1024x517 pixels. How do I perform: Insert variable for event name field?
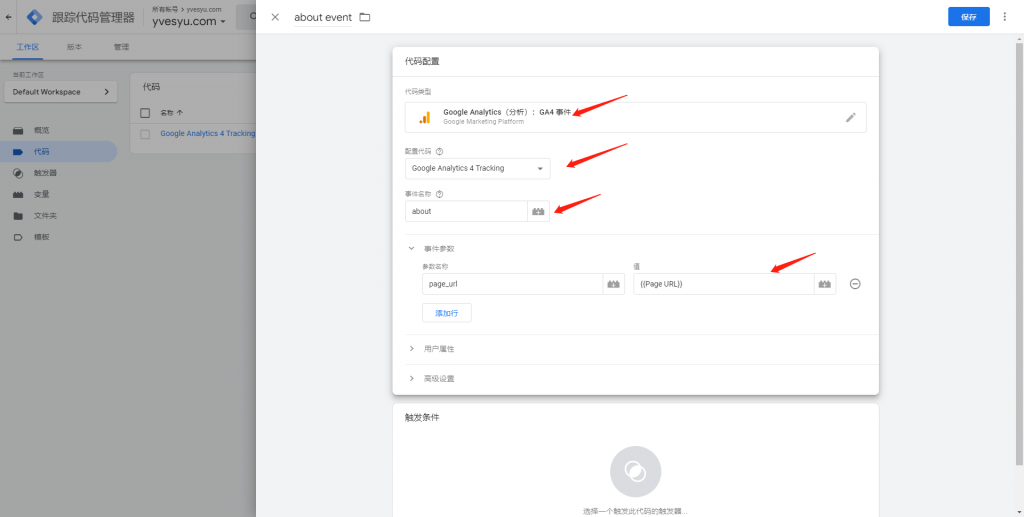(x=538, y=211)
